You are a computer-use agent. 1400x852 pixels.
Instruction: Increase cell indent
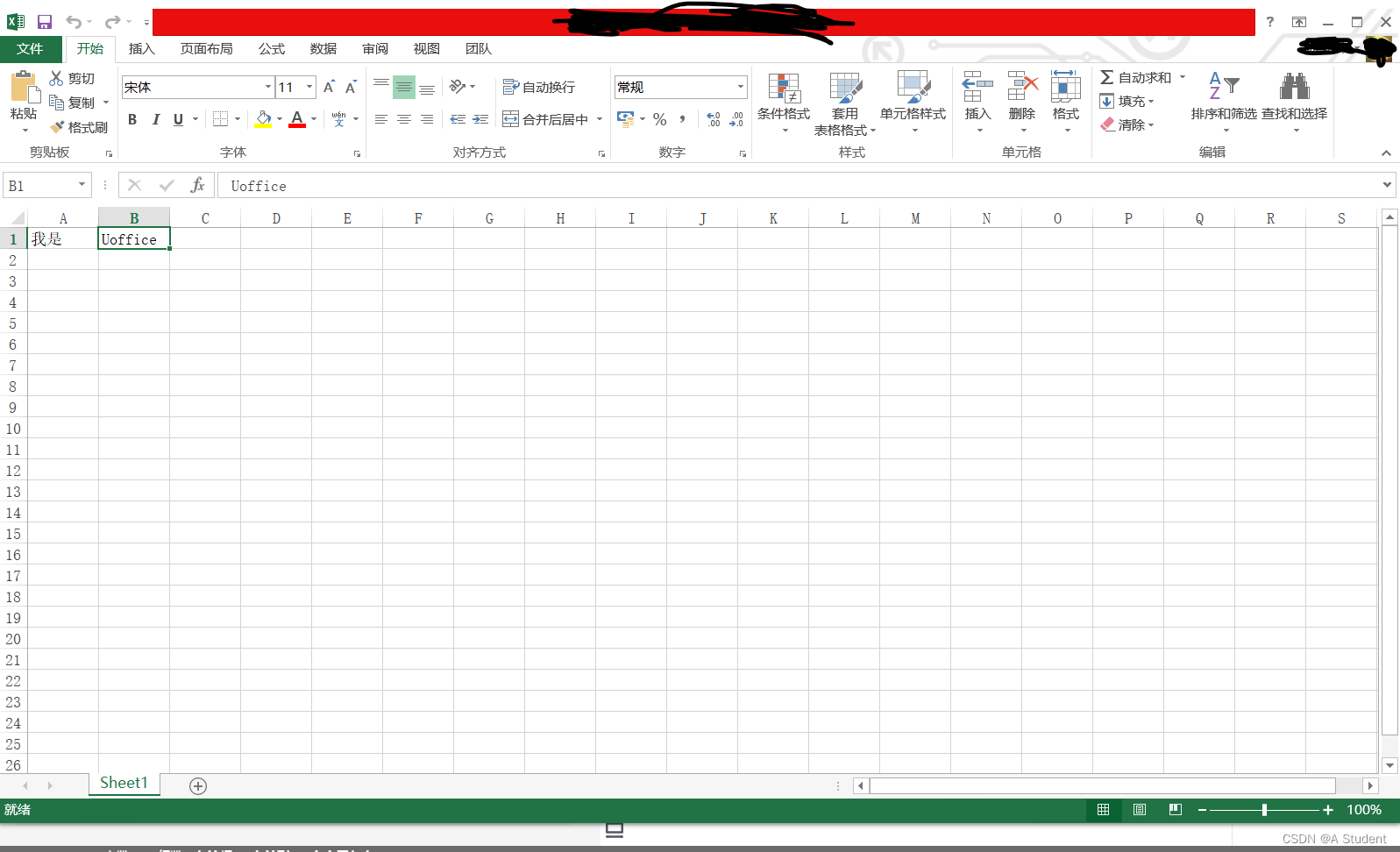(x=480, y=119)
